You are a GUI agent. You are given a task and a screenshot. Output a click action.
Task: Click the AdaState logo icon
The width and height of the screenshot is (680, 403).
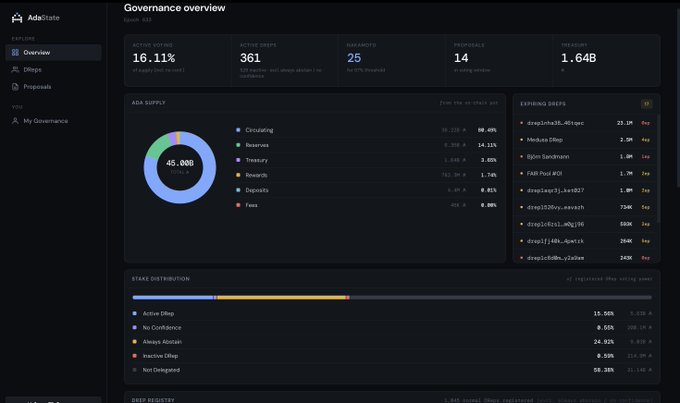pyautogui.click(x=17, y=18)
